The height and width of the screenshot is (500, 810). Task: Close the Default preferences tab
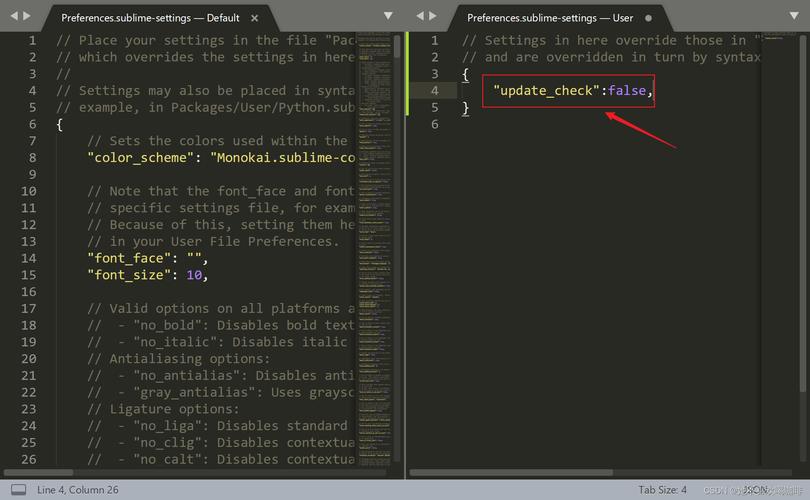(255, 18)
